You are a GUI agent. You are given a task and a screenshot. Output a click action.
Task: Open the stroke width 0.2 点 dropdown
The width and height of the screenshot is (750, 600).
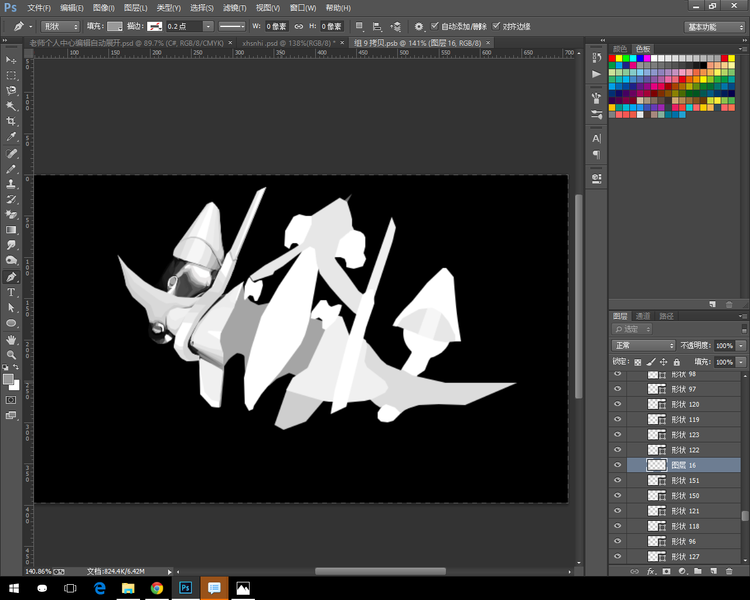[x=208, y=26]
